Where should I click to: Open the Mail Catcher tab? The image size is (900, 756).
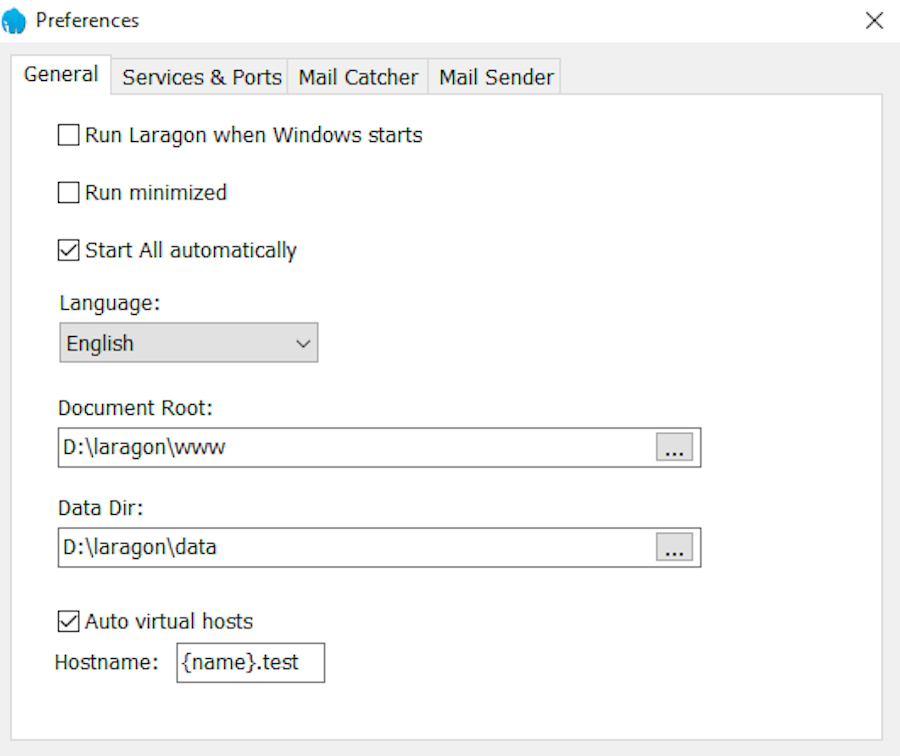(x=358, y=77)
